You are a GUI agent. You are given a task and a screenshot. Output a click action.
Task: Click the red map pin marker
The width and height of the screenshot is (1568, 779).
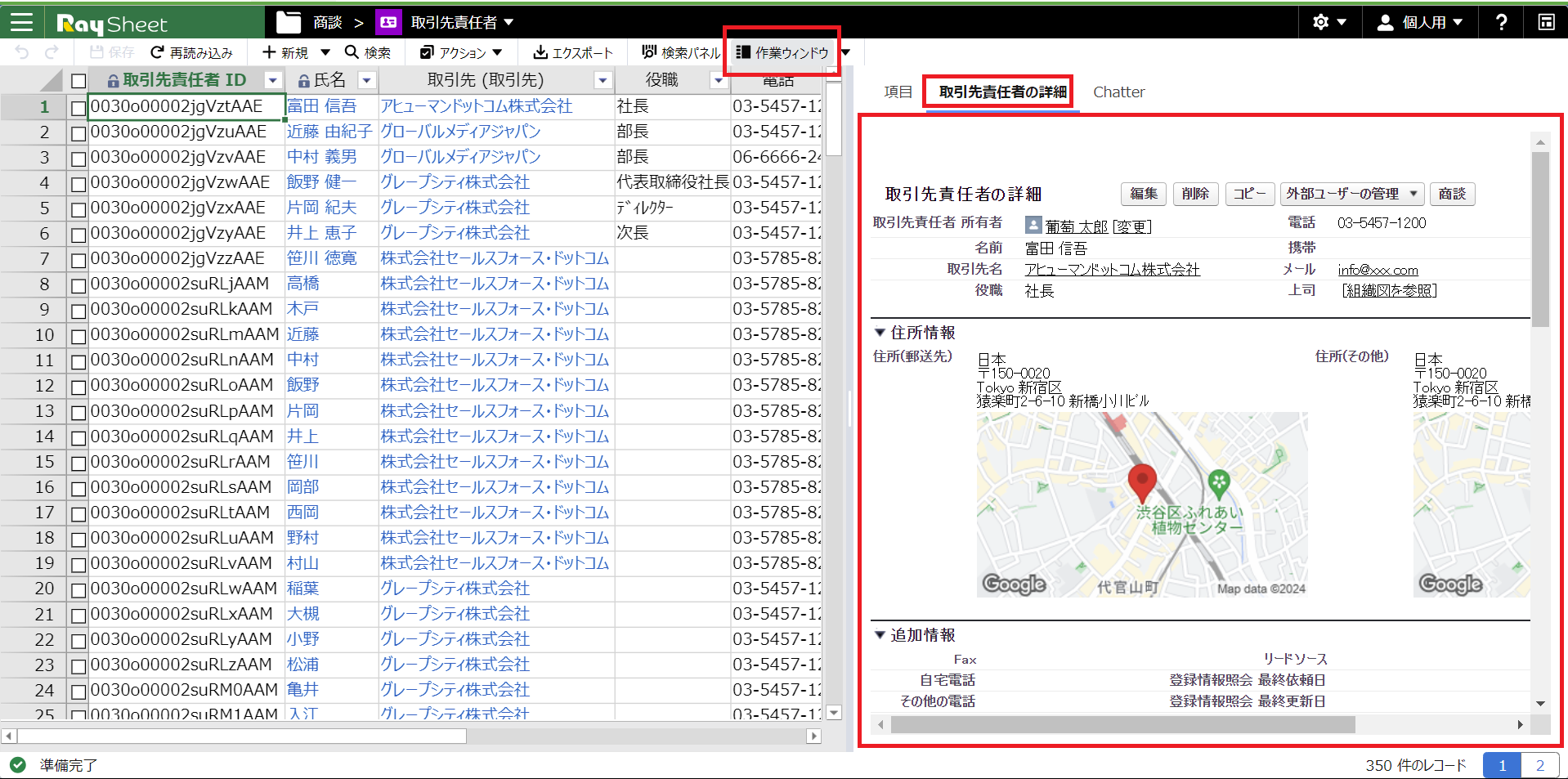coord(1141,482)
